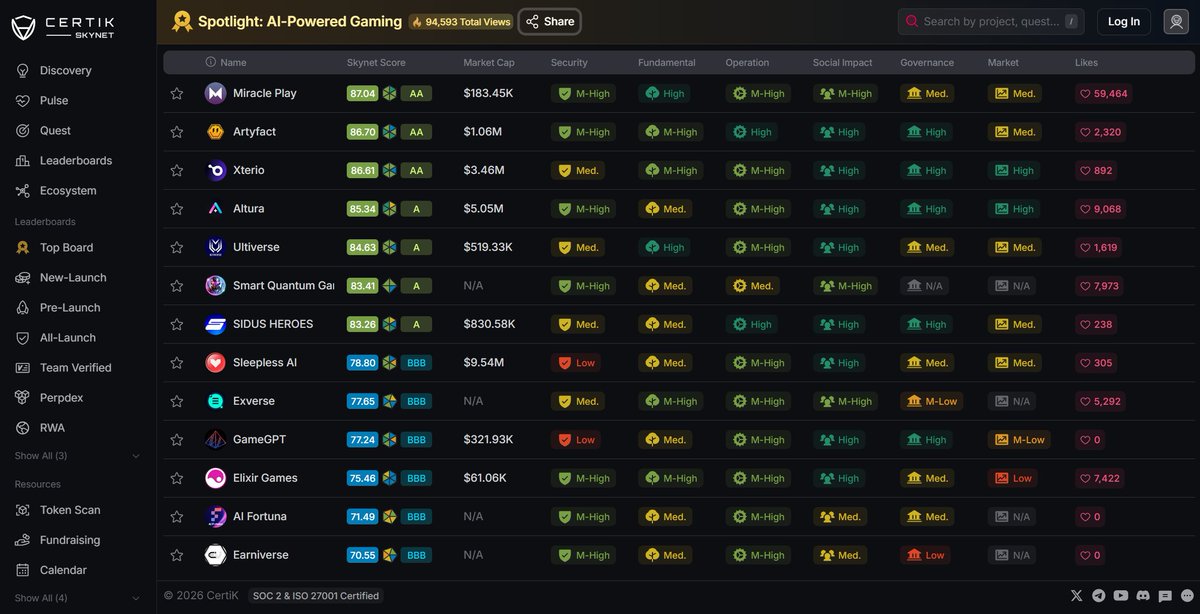
Task: Select the Quest target icon
Action: tap(23, 131)
